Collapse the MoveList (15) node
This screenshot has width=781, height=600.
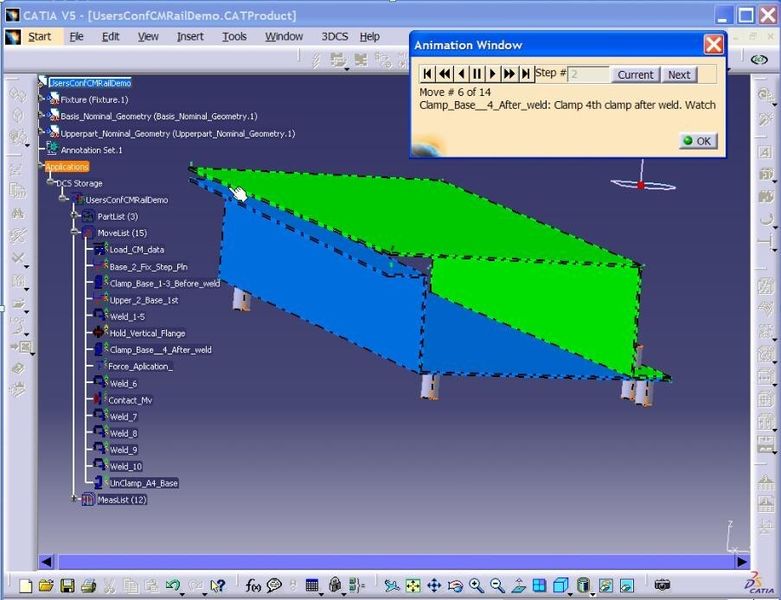coord(74,232)
